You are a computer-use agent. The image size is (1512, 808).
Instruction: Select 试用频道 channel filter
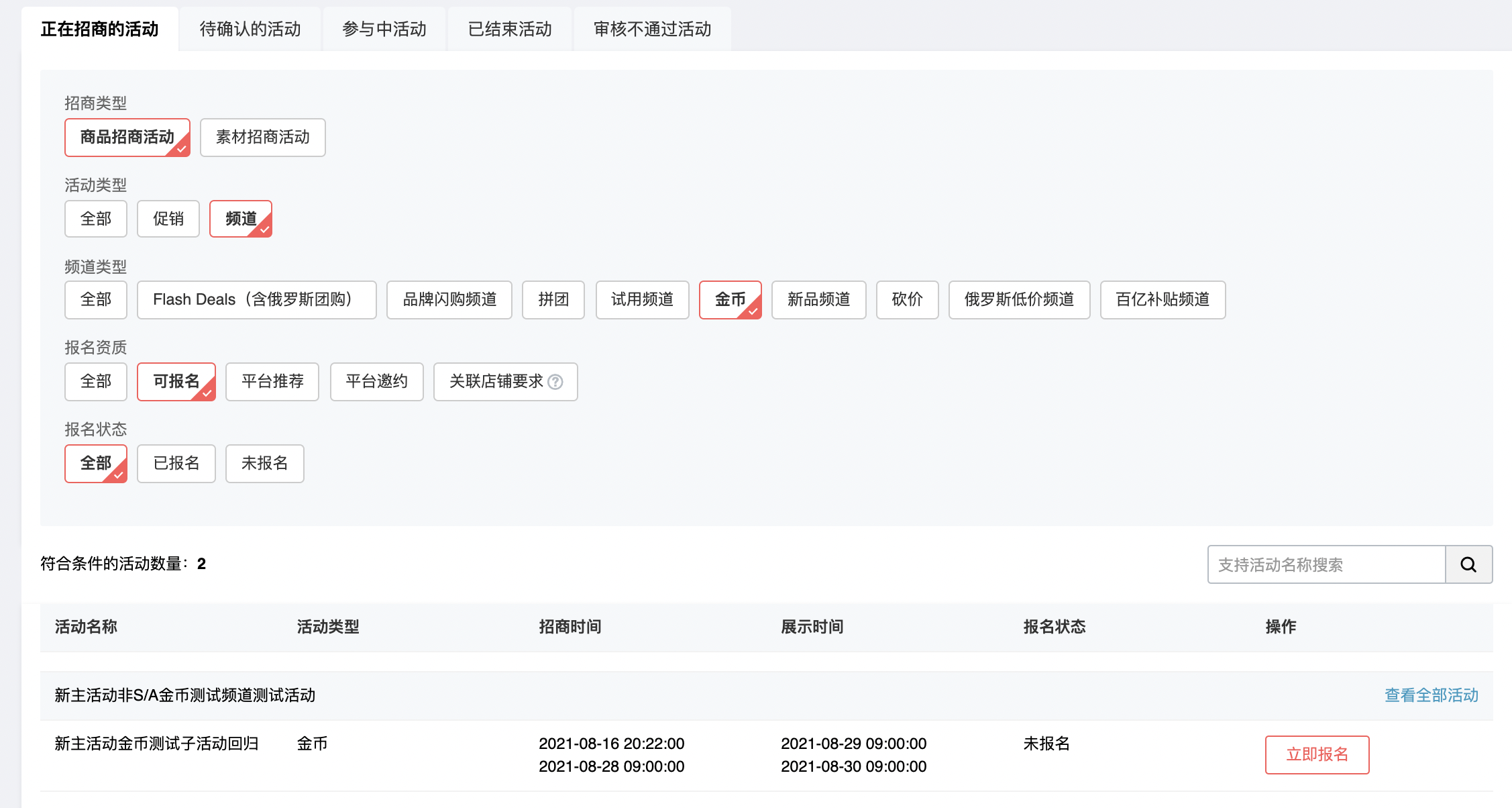[x=643, y=299]
